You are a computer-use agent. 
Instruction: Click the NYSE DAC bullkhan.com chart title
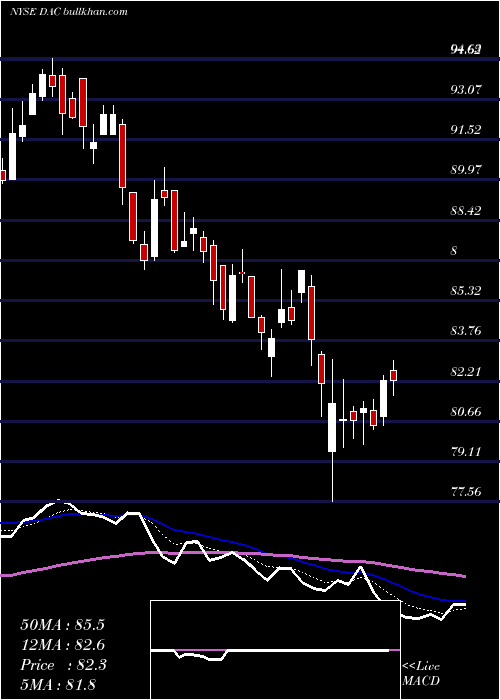coord(69,11)
